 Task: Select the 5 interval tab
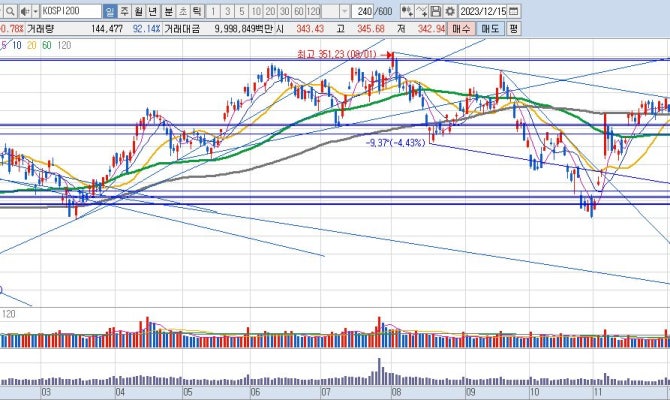pyautogui.click(x=241, y=12)
